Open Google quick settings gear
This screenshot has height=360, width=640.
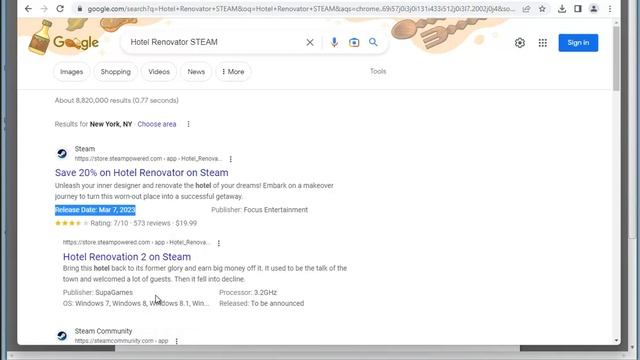tap(520, 42)
